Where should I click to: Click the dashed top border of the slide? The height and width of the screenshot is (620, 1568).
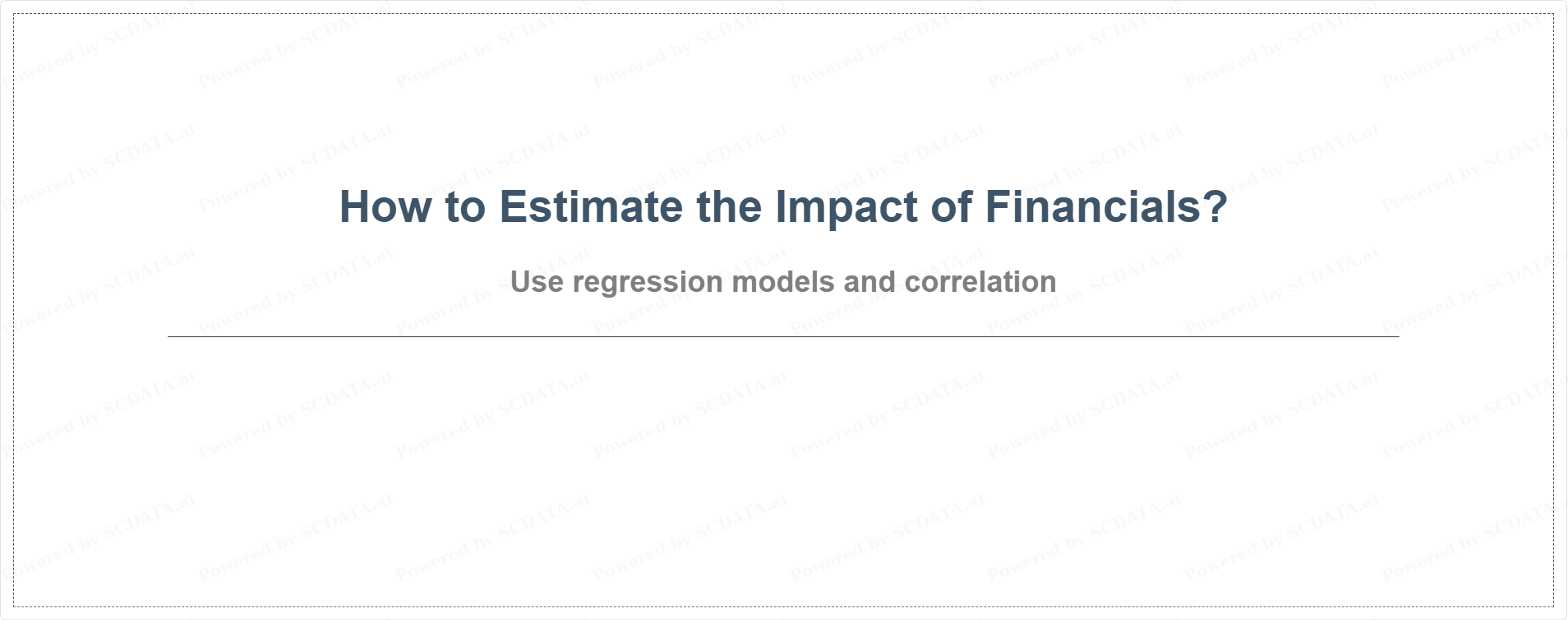tap(783, 14)
